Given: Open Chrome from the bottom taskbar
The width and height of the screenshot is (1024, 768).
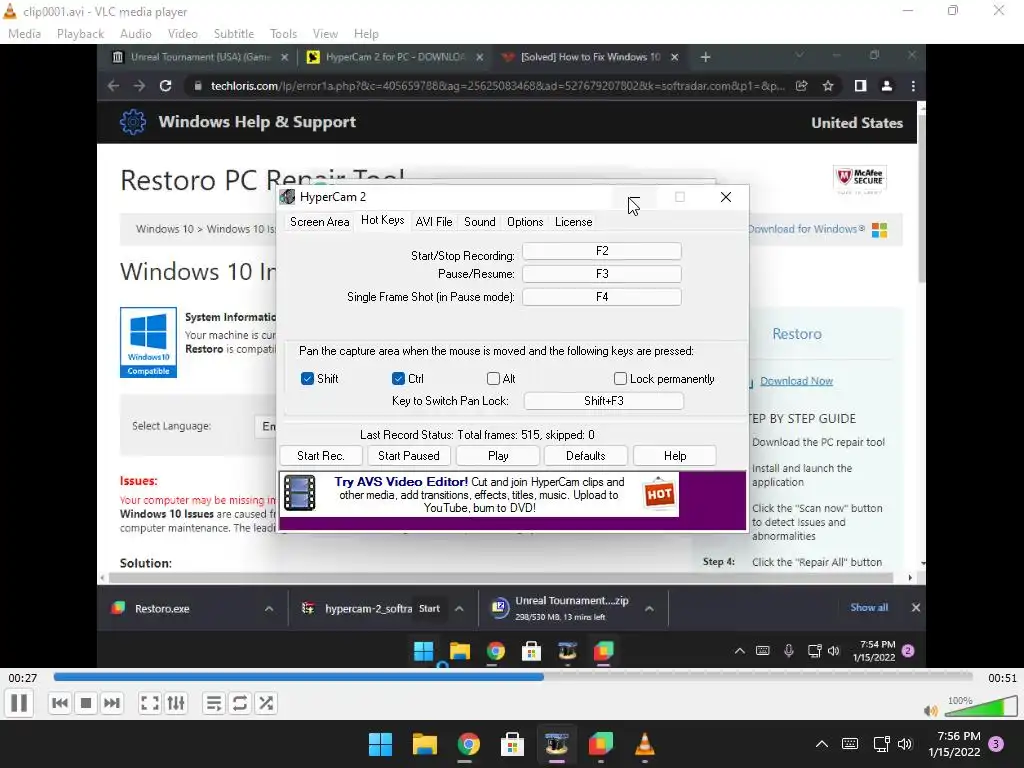Looking at the screenshot, I should coord(468,744).
